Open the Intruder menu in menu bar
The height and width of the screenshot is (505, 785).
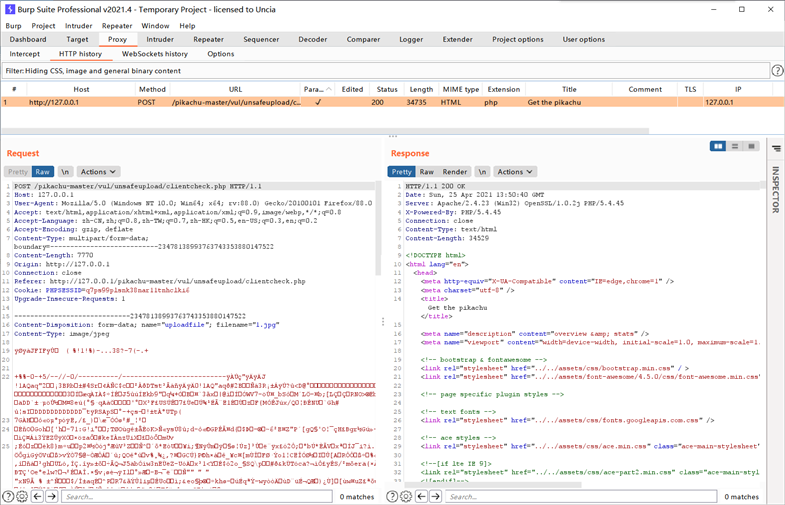click(x=78, y=26)
